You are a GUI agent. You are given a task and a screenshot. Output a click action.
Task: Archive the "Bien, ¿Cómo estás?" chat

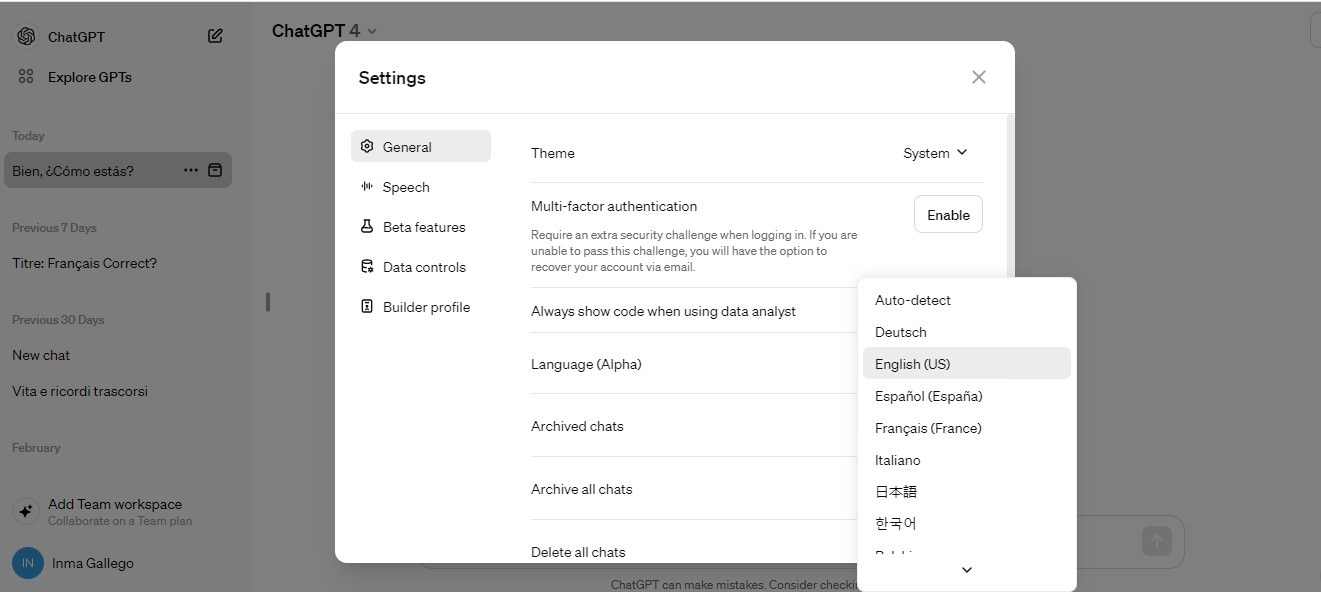click(x=215, y=170)
